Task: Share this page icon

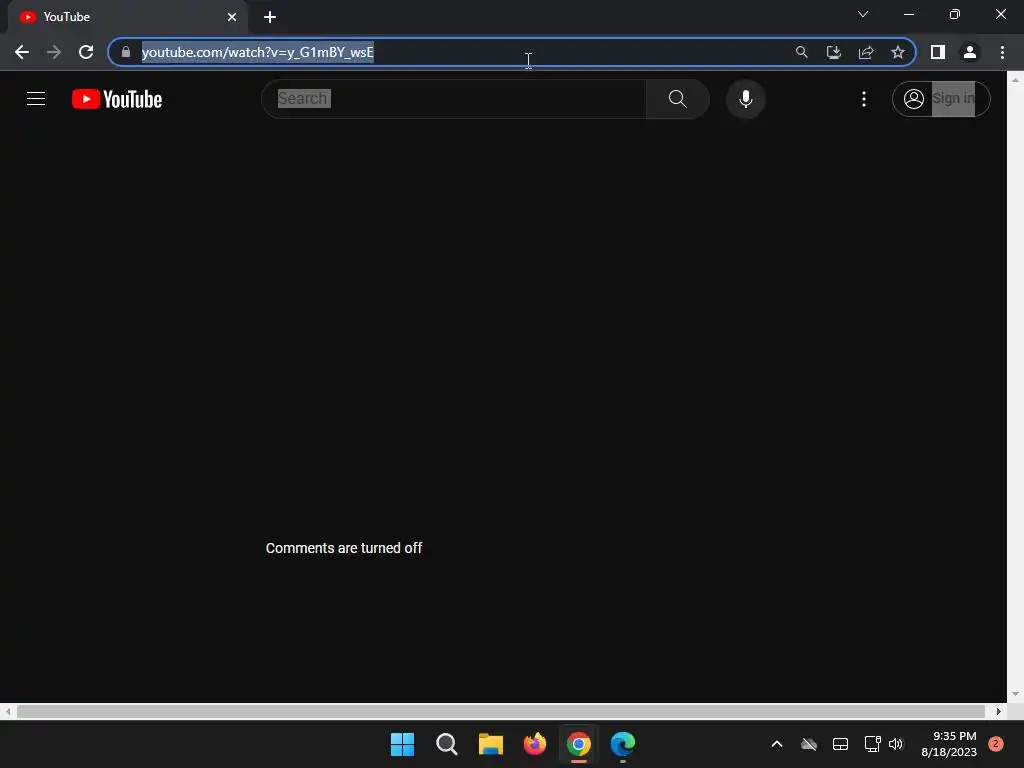Action: pyautogui.click(x=866, y=52)
